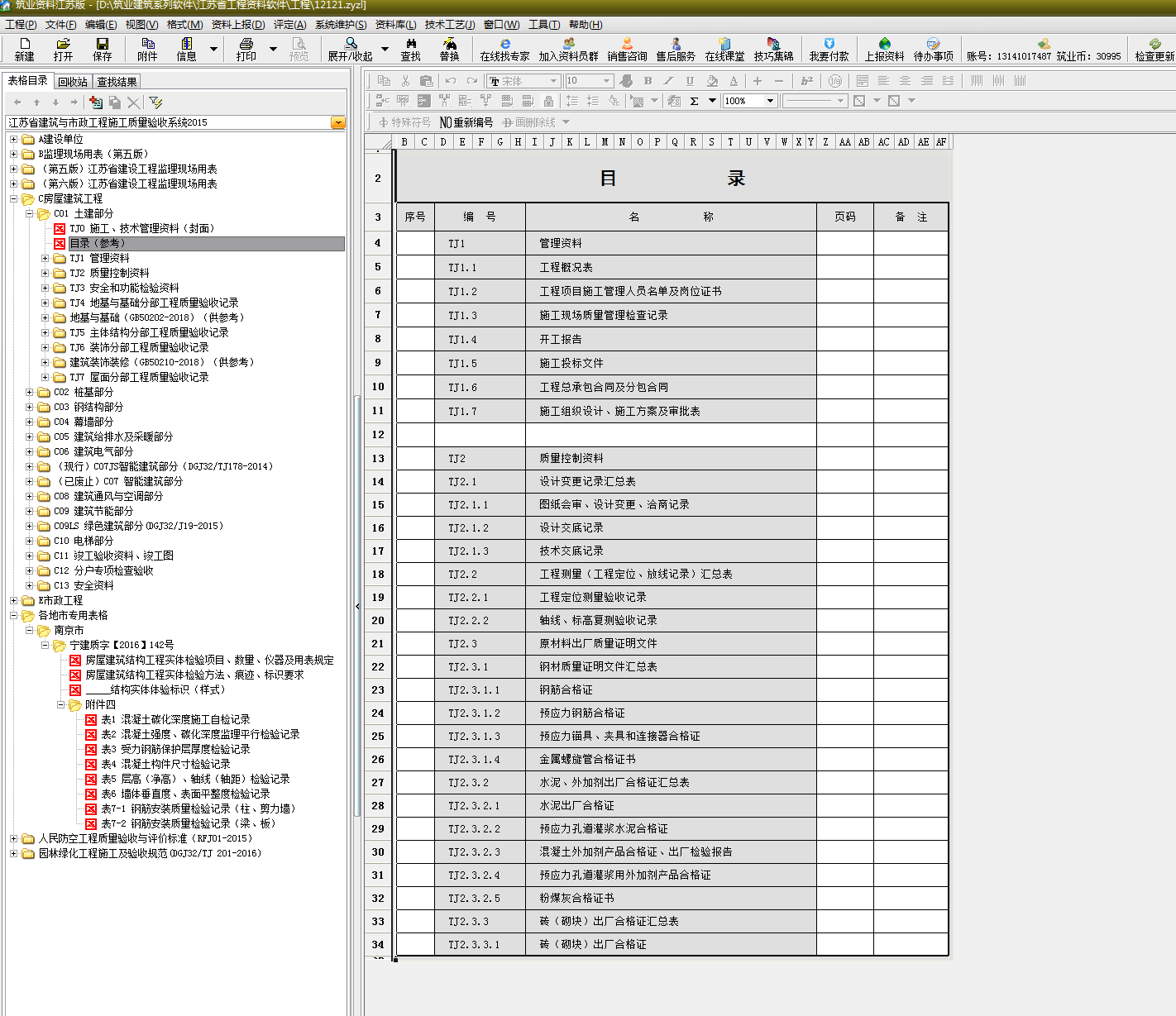This screenshot has height=1016, width=1176.
Task: Expand the A建设单位 tree node
Action: 13,139
